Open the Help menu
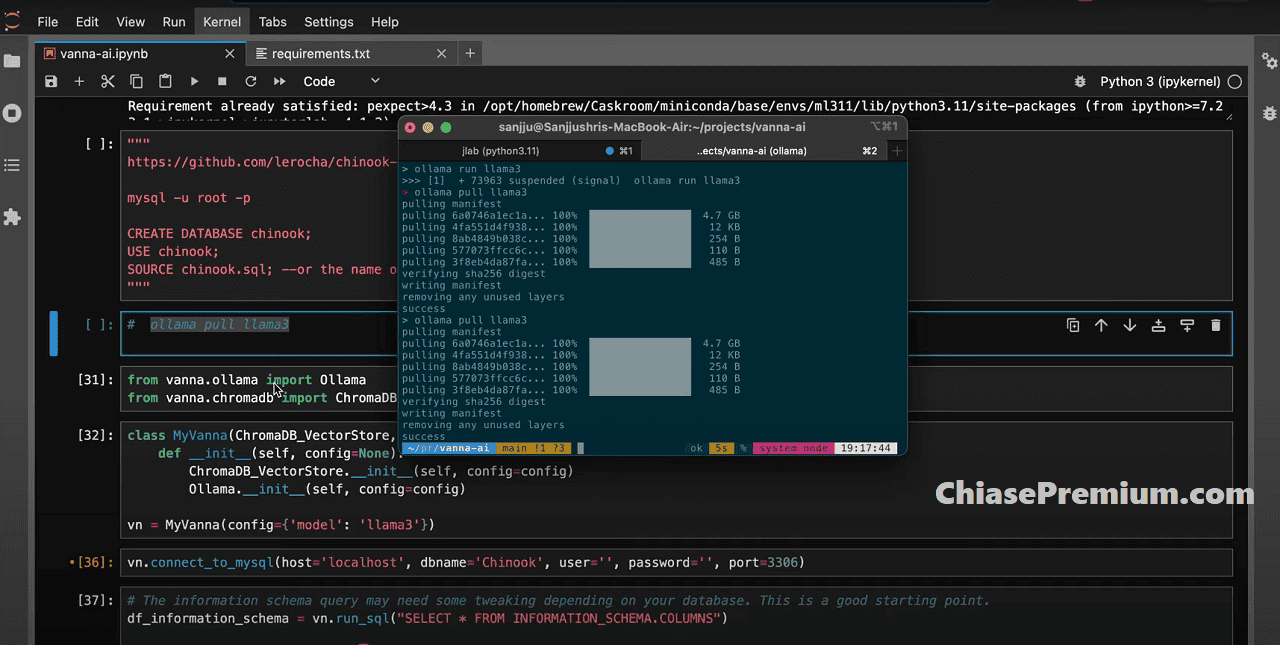Viewport: 1280px width, 645px height. [x=385, y=21]
